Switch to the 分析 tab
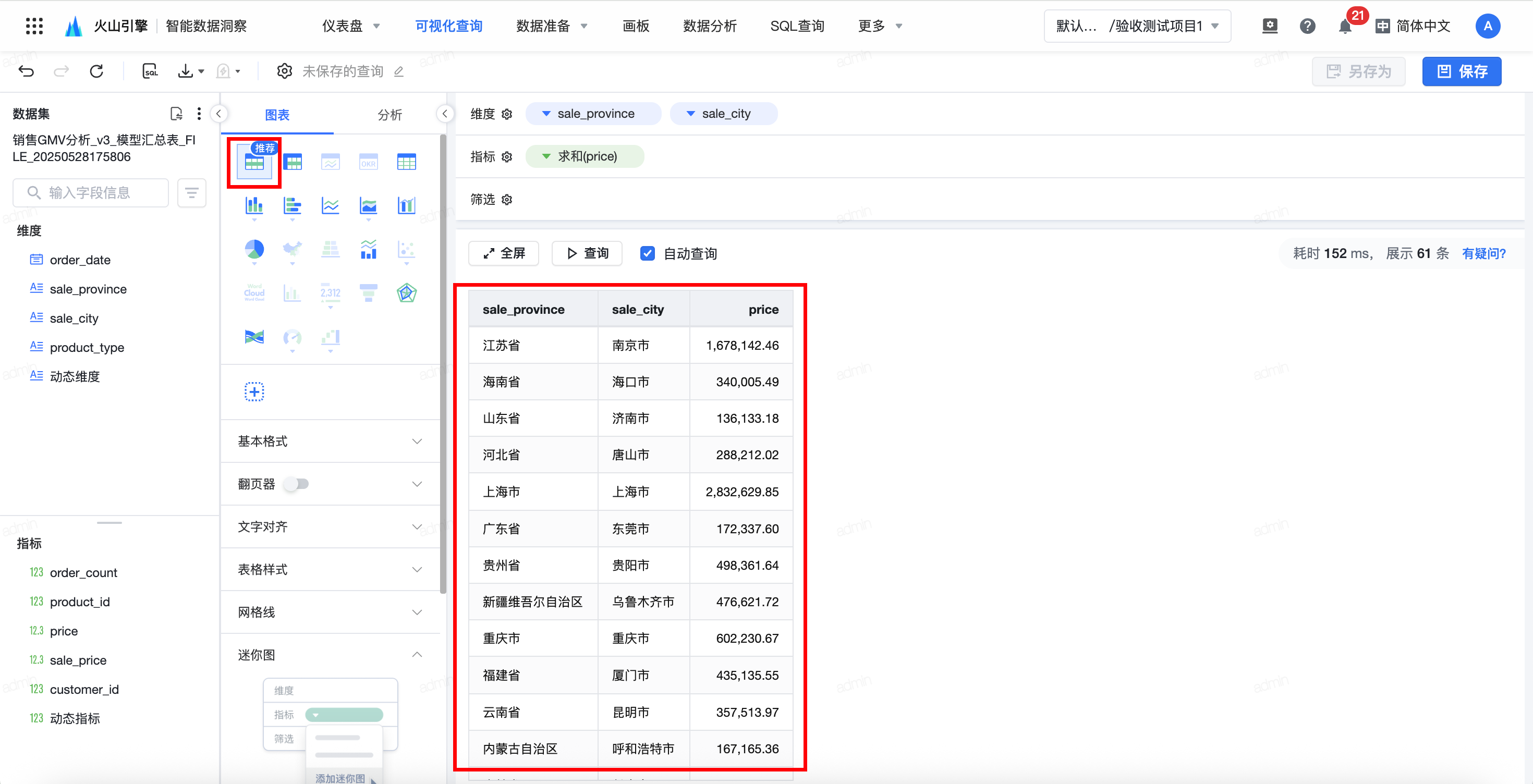The height and width of the screenshot is (784, 1533). pos(390,115)
